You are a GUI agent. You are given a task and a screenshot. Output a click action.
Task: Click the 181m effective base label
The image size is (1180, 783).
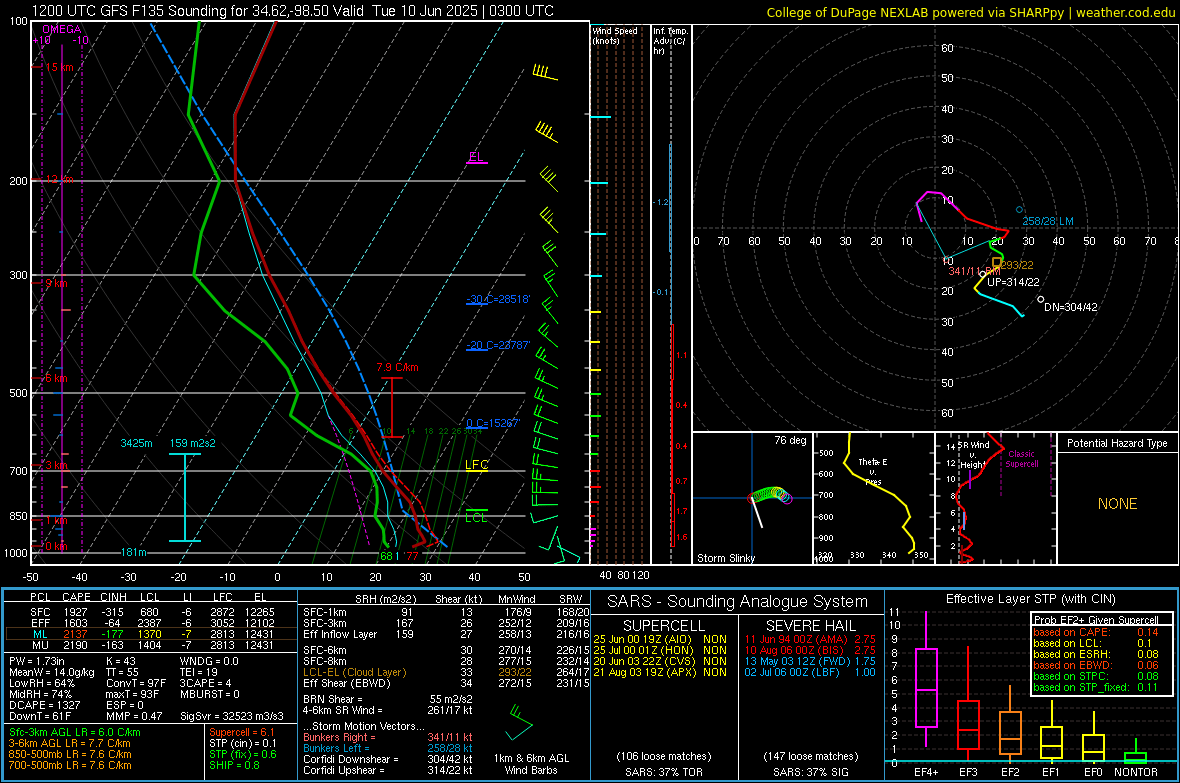click(x=134, y=552)
